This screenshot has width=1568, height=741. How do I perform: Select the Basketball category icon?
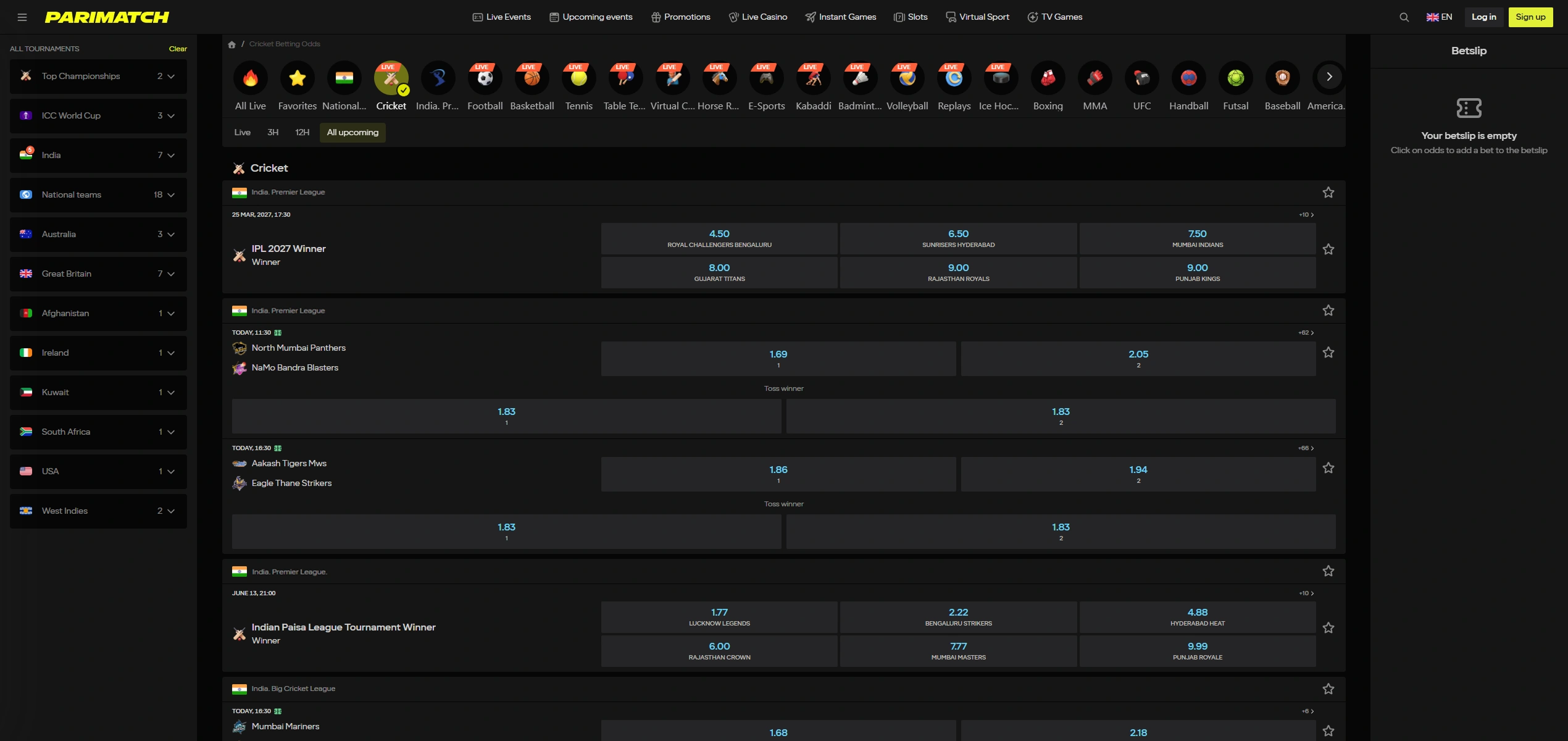click(532, 78)
